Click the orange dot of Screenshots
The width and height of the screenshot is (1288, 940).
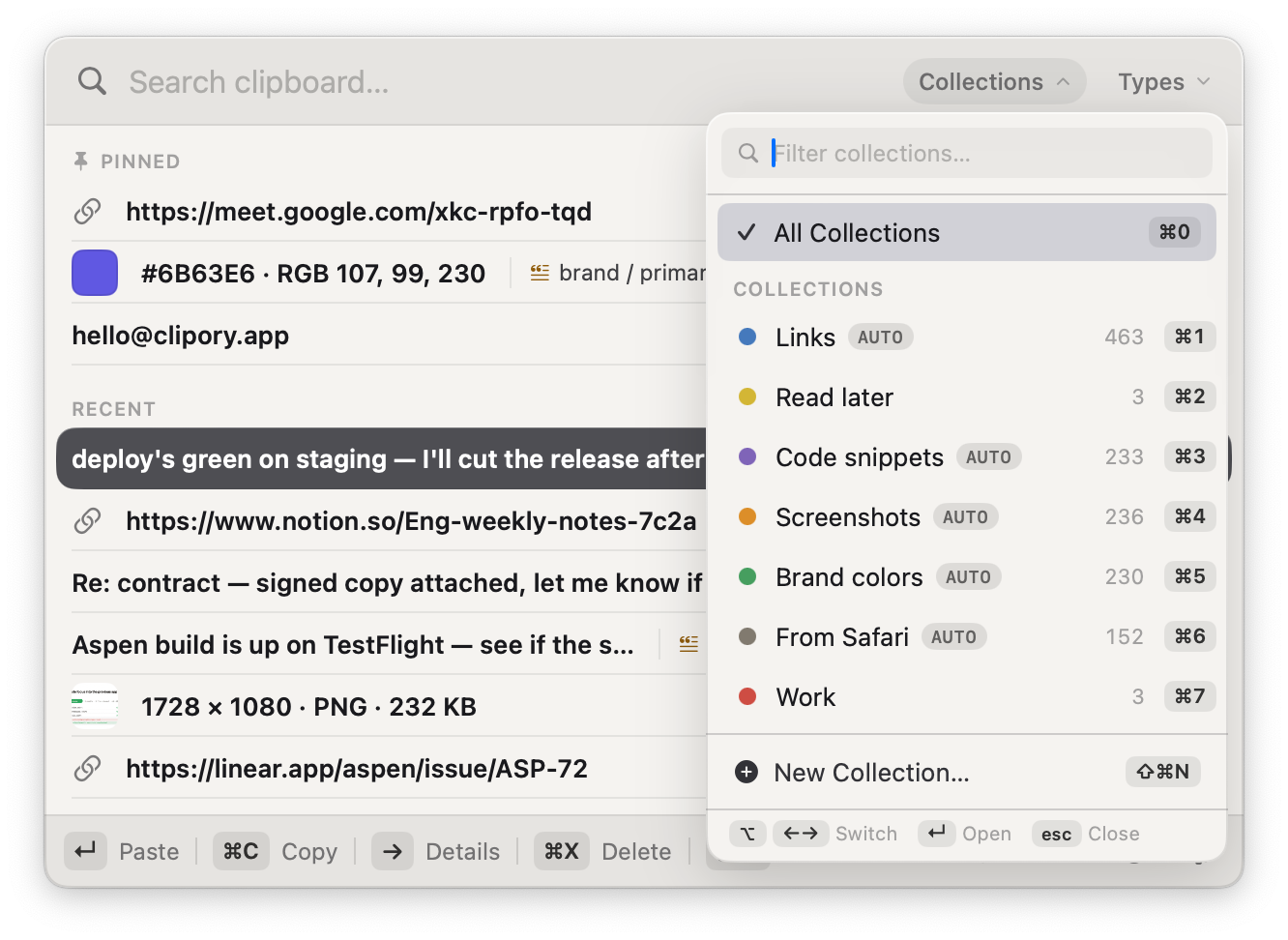pyautogui.click(x=747, y=516)
